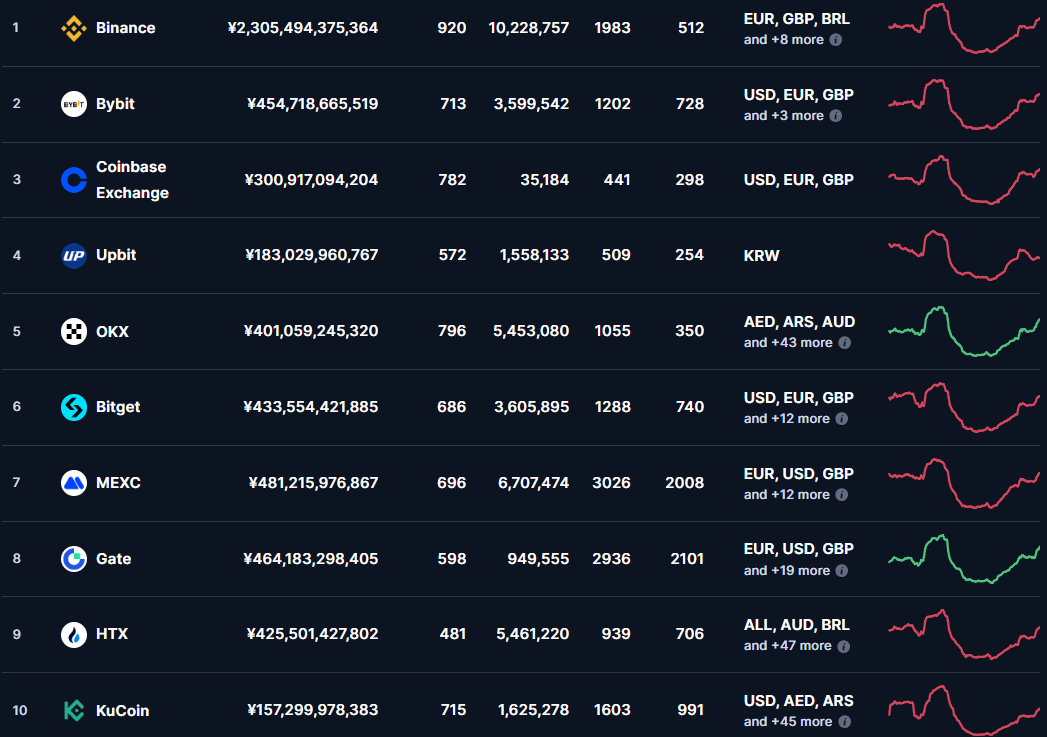The image size is (1047, 737).
Task: Open the Upbit exchange page
Action: pyautogui.click(x=116, y=255)
